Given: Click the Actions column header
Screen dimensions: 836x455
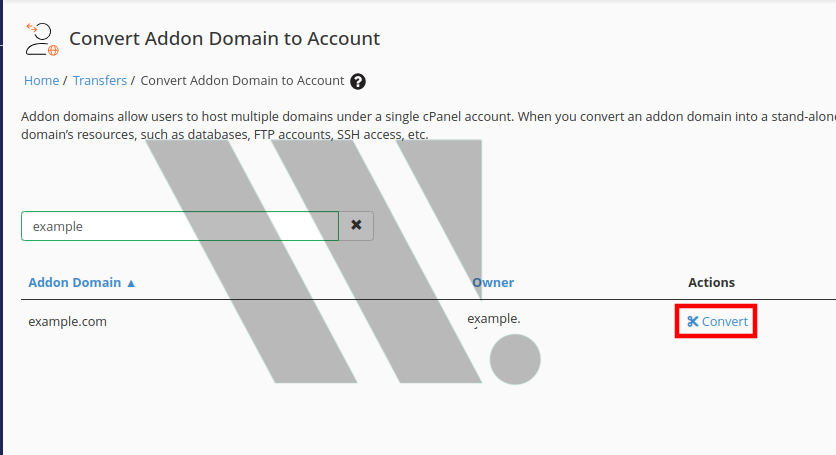Looking at the screenshot, I should (711, 283).
